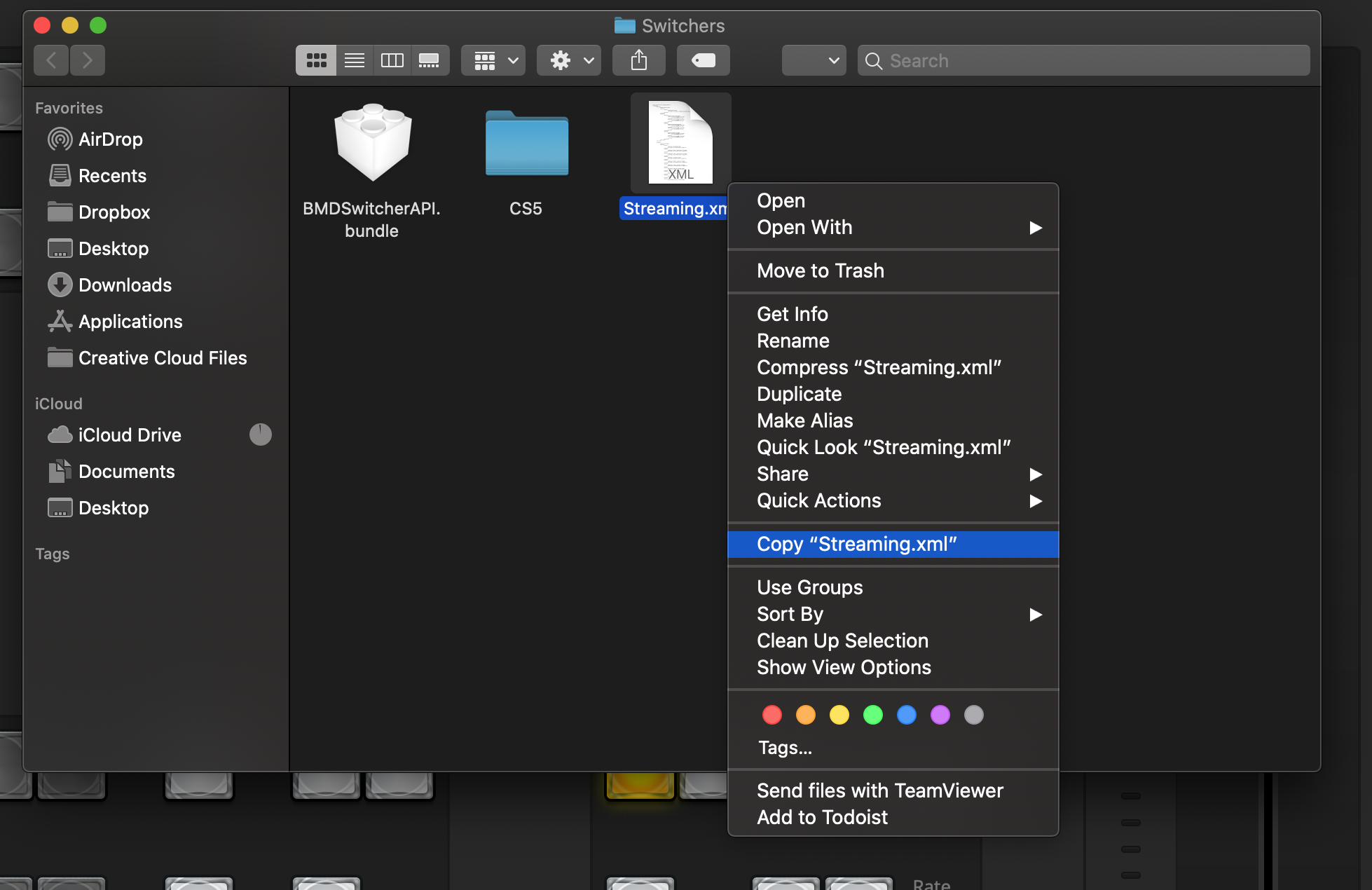The width and height of the screenshot is (1372, 890).
Task: Click Send files with TeamViewer
Action: [x=879, y=790]
